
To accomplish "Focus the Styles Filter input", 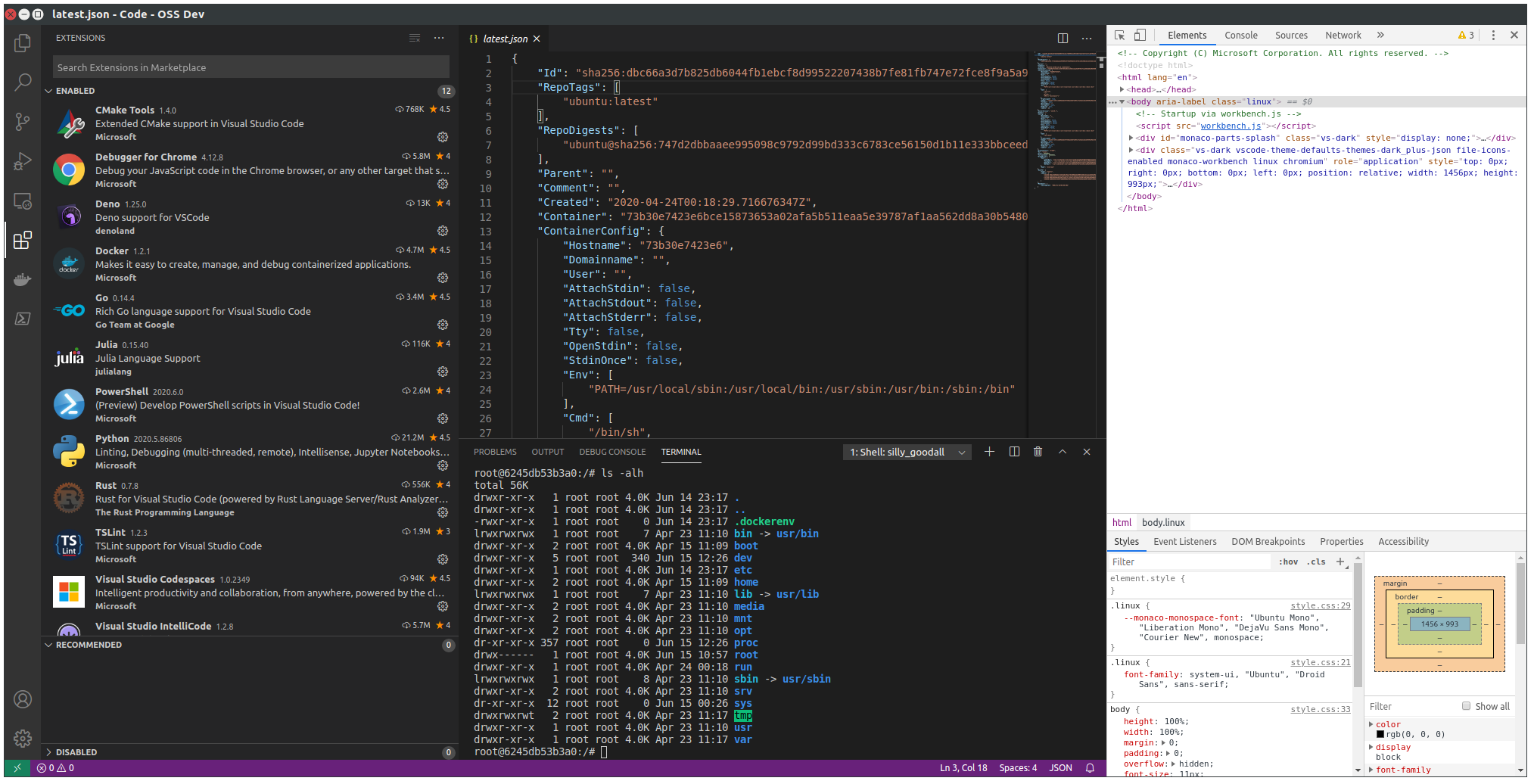I will point(1190,562).
